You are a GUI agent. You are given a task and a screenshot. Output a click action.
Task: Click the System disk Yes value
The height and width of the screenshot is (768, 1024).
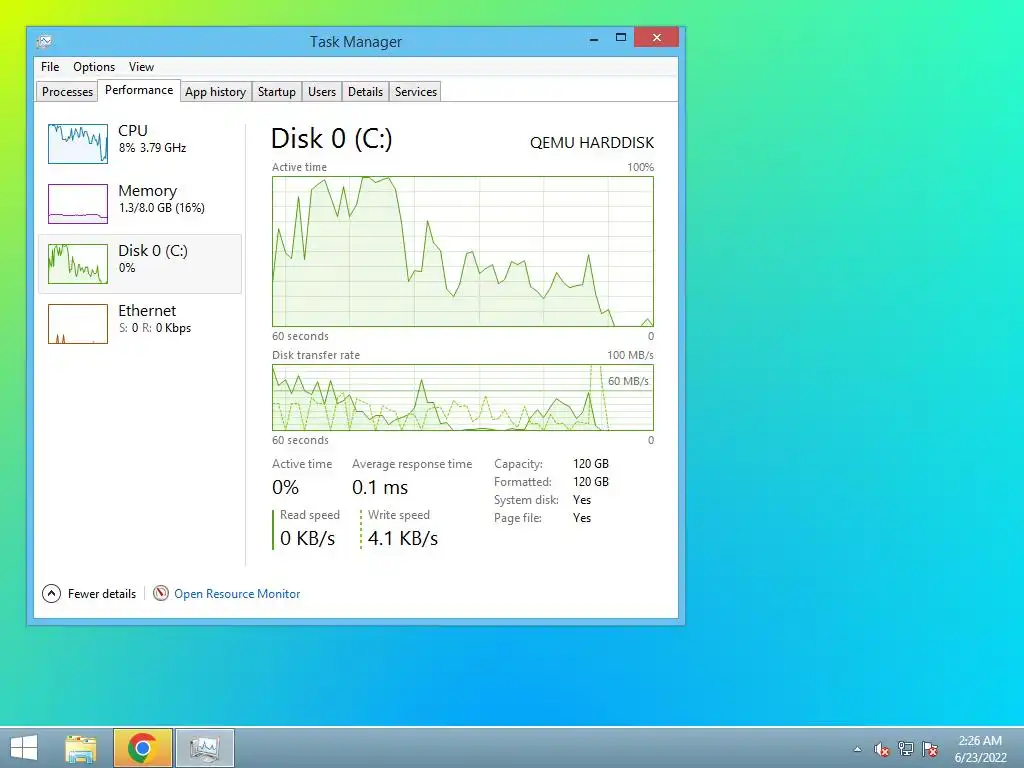pyautogui.click(x=582, y=500)
